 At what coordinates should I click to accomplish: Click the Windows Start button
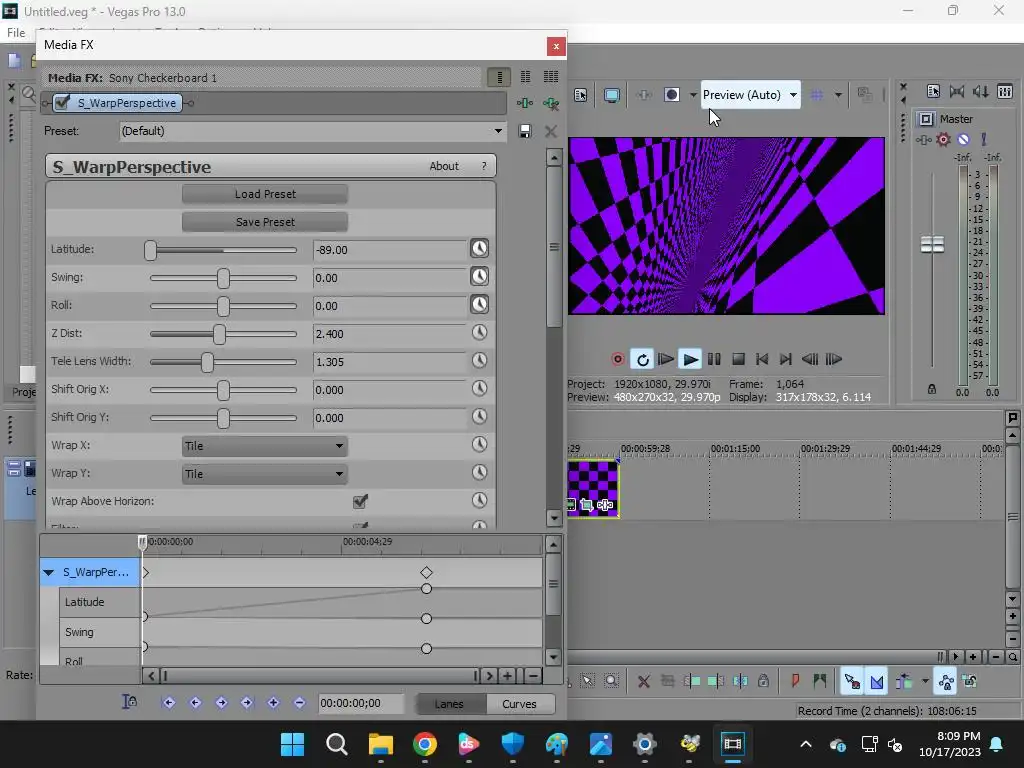click(x=292, y=744)
